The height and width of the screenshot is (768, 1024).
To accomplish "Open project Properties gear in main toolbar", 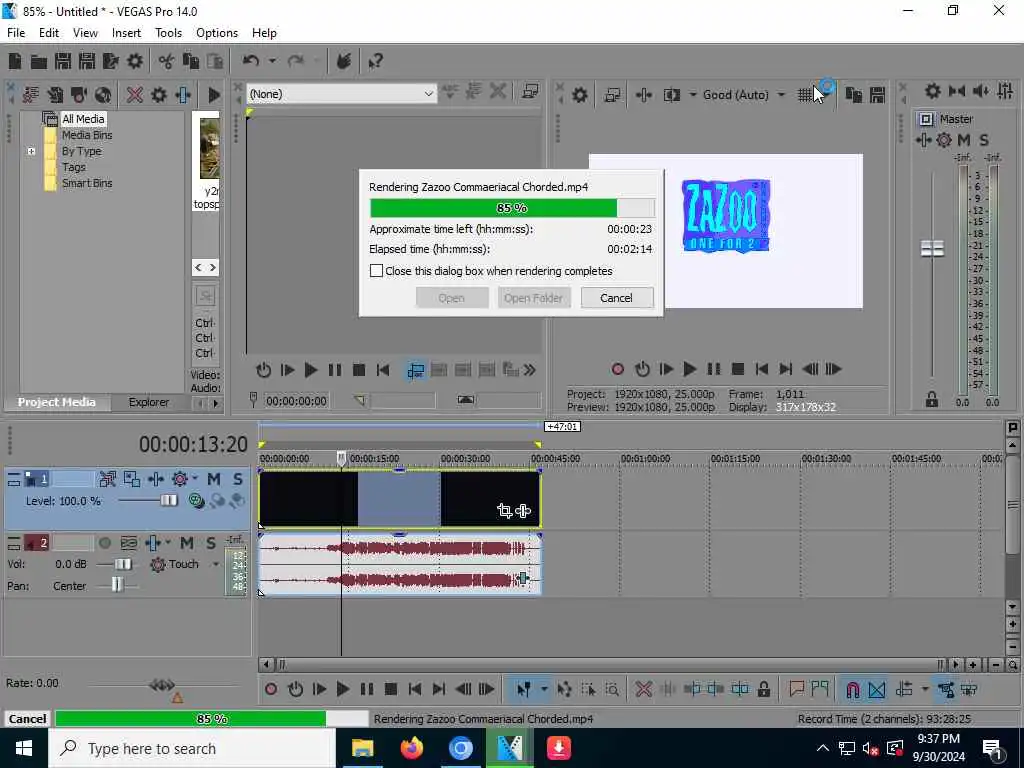I will tap(135, 61).
